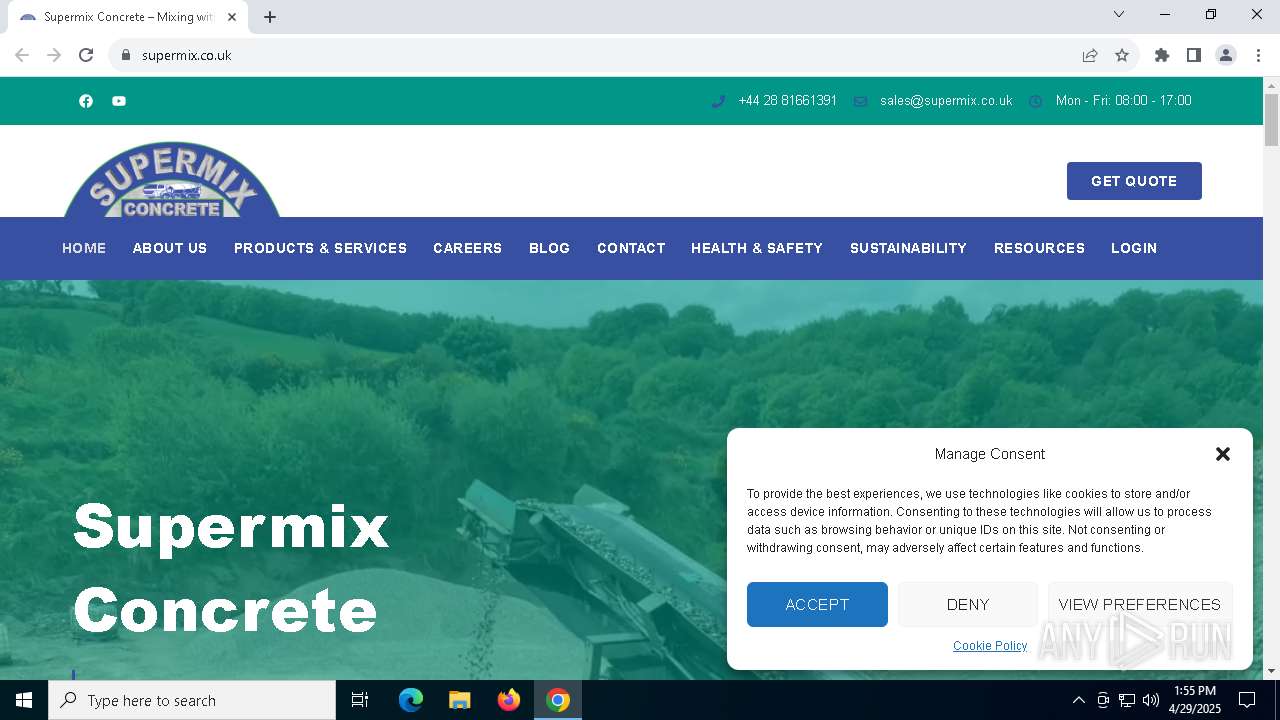The width and height of the screenshot is (1280, 720).
Task: Open the Supermix YouTube channel icon
Action: tap(119, 101)
